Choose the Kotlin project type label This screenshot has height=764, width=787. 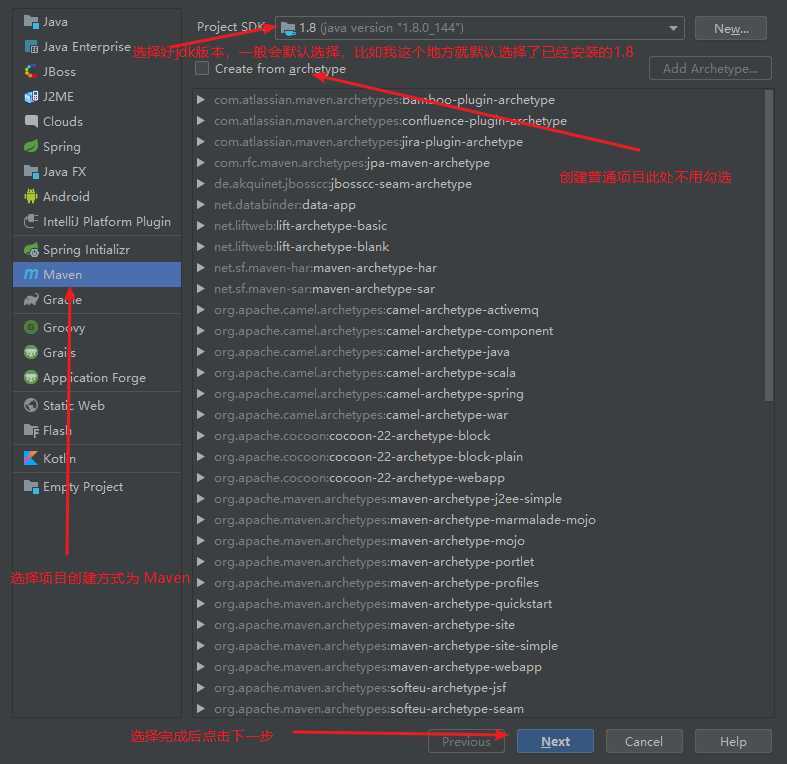coord(59,458)
